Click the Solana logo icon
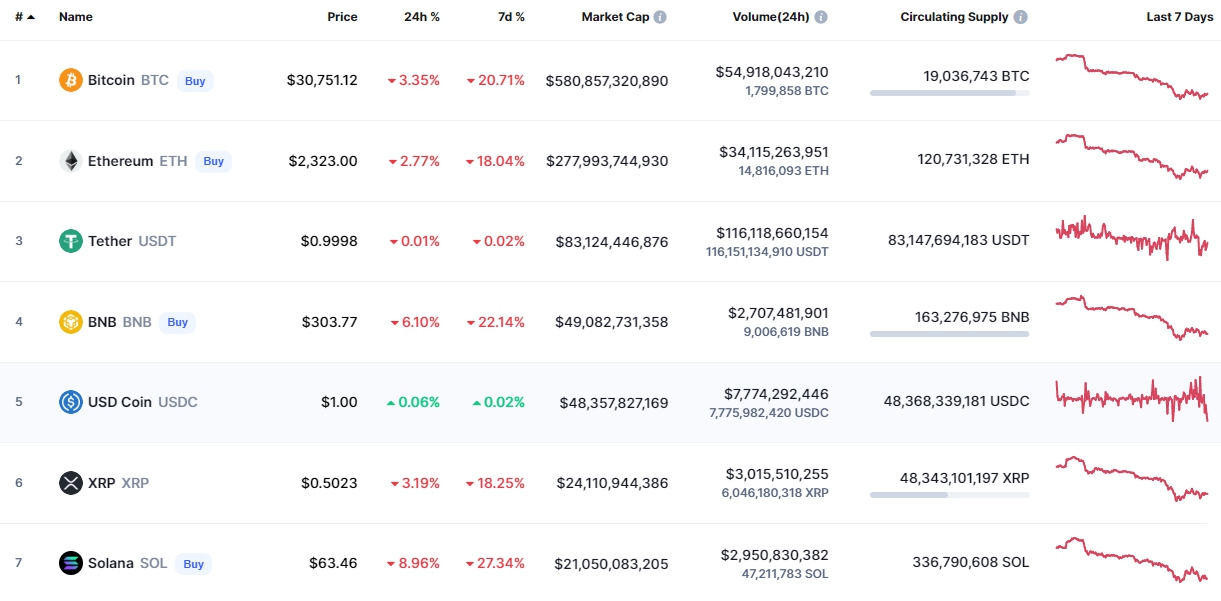 tap(71, 563)
